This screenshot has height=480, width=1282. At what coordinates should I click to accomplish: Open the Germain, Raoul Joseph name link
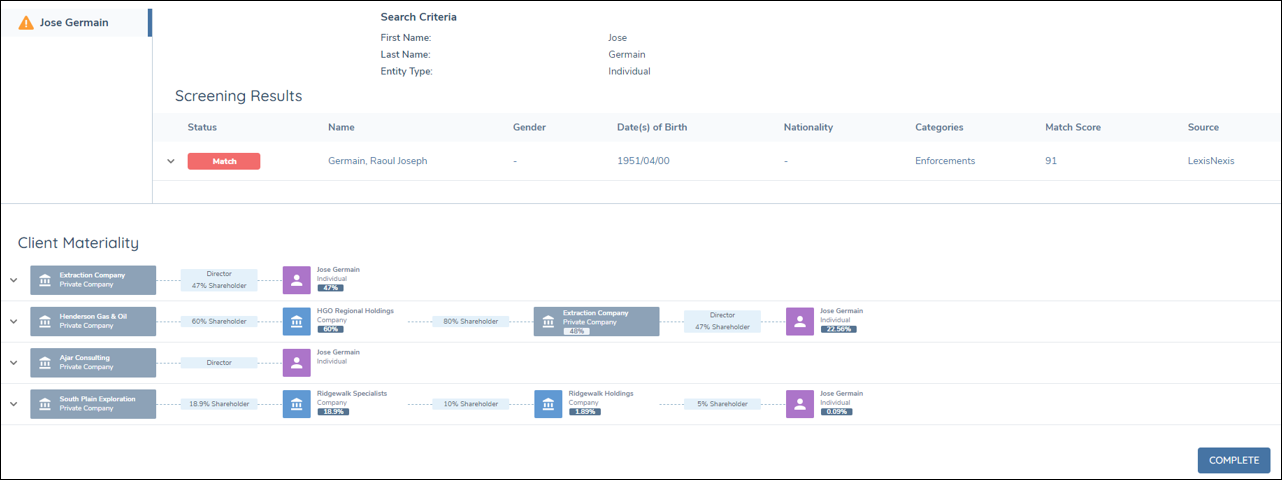[377, 161]
